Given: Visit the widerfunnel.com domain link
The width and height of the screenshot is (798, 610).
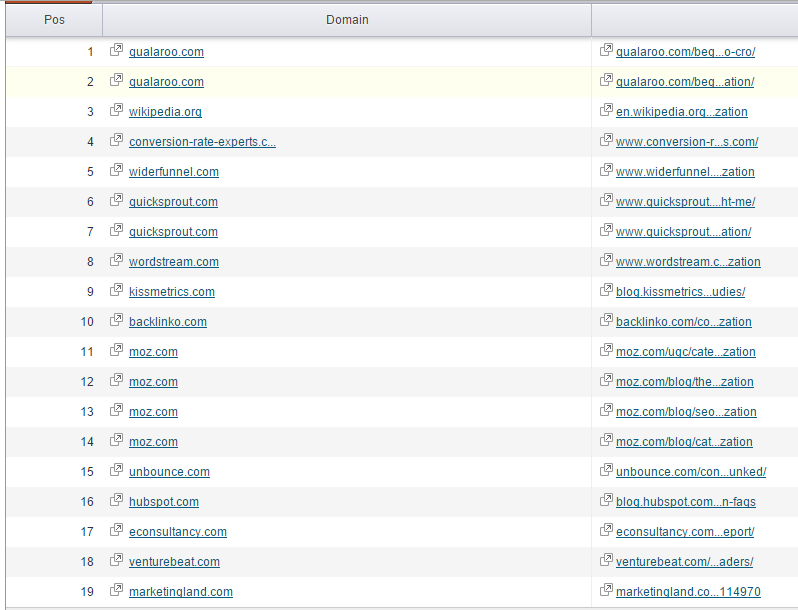Looking at the screenshot, I should (x=174, y=172).
